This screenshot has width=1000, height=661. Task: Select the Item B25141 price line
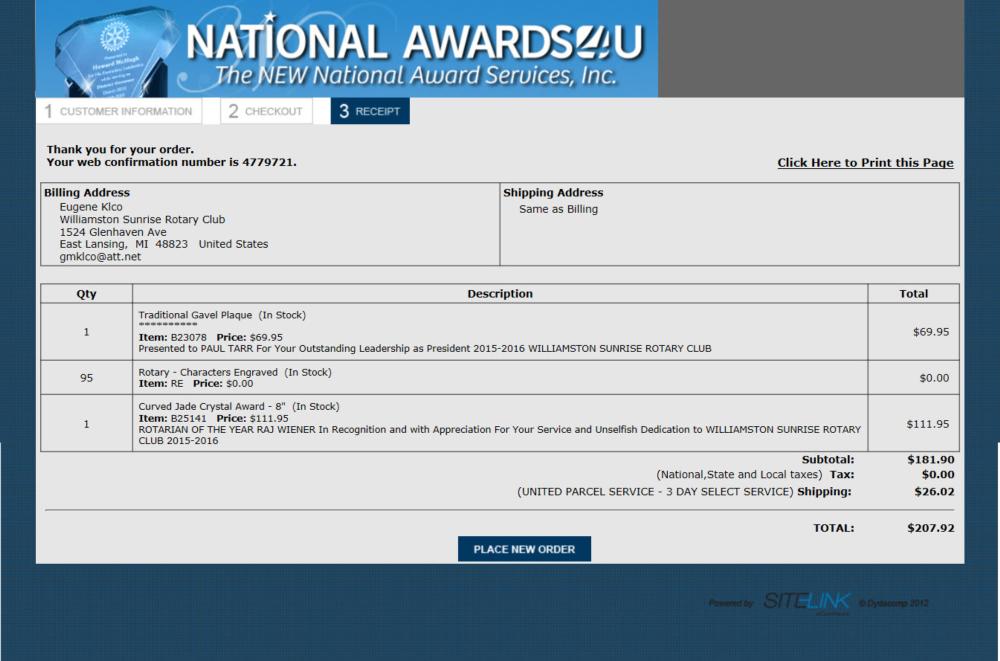pos(214,419)
